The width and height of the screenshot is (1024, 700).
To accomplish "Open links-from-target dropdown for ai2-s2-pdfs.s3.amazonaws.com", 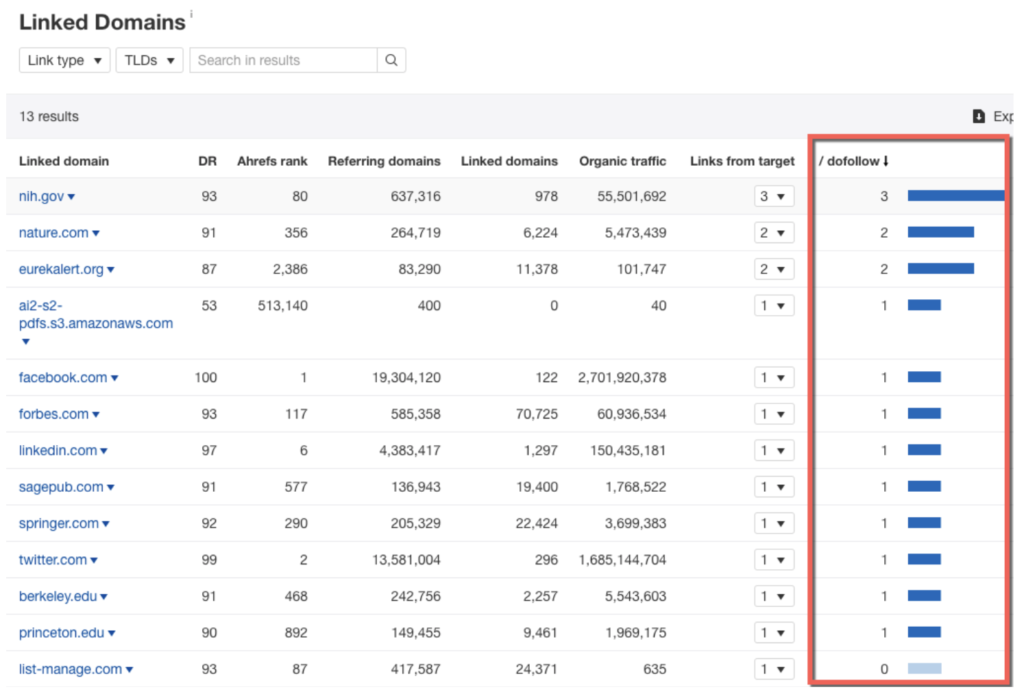I will pos(774,306).
